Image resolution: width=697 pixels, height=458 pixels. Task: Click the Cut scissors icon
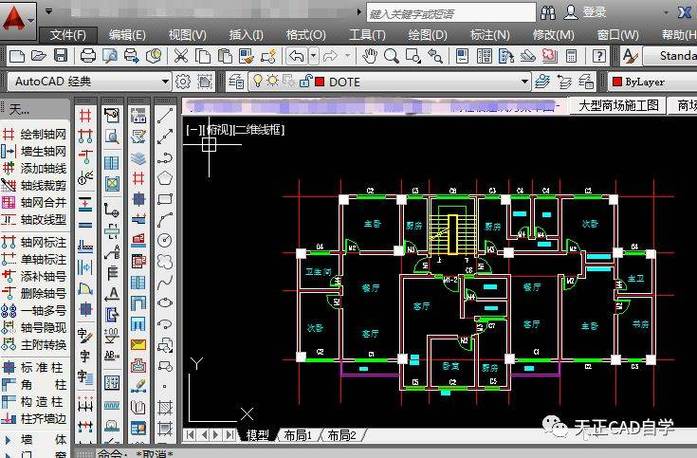181,56
